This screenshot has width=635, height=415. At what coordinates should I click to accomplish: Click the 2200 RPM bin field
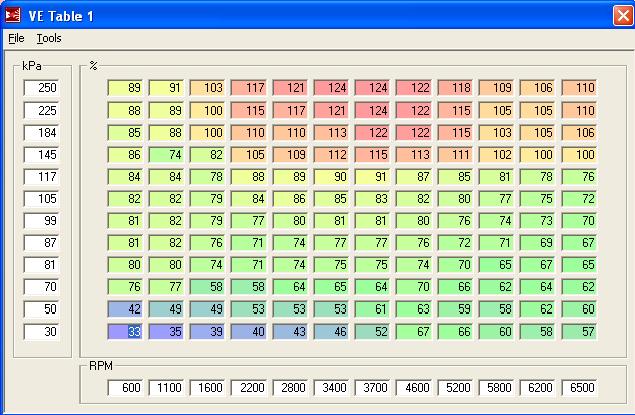[x=249, y=387]
